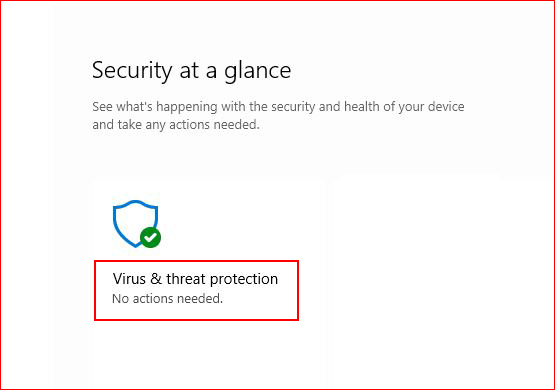Click the ampersand in Virus & threat
Viewport: 555px width, 390px height.
point(156,279)
